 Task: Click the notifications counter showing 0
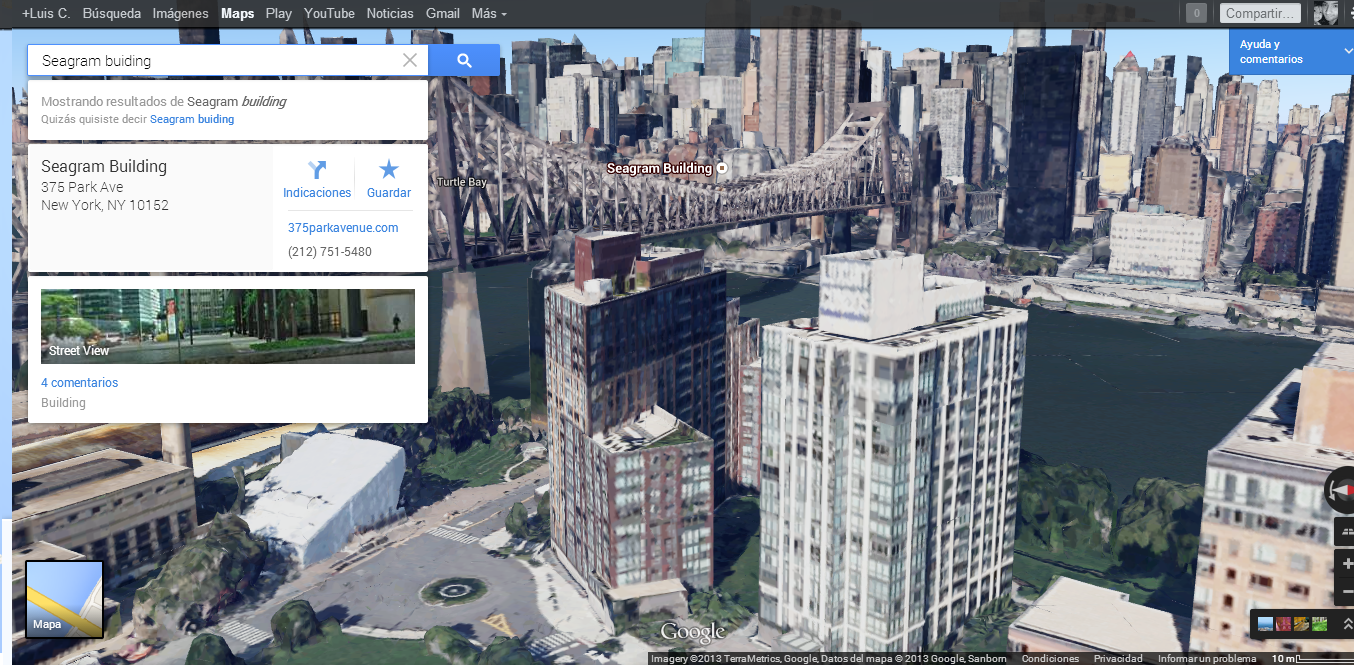click(1196, 14)
